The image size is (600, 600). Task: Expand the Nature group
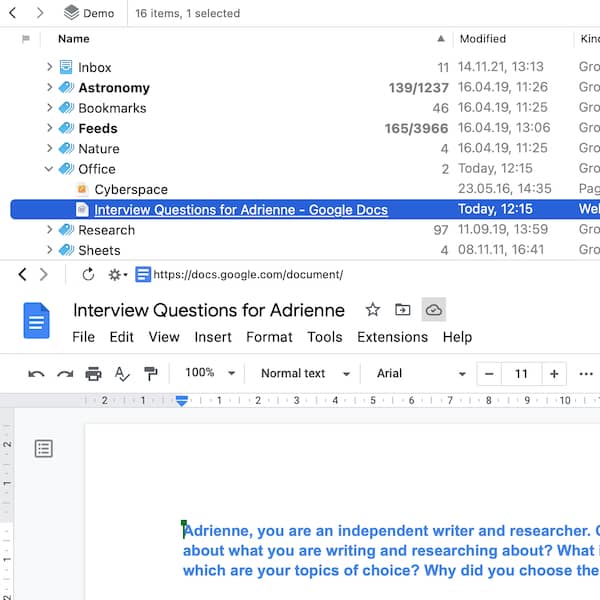[x=49, y=148]
